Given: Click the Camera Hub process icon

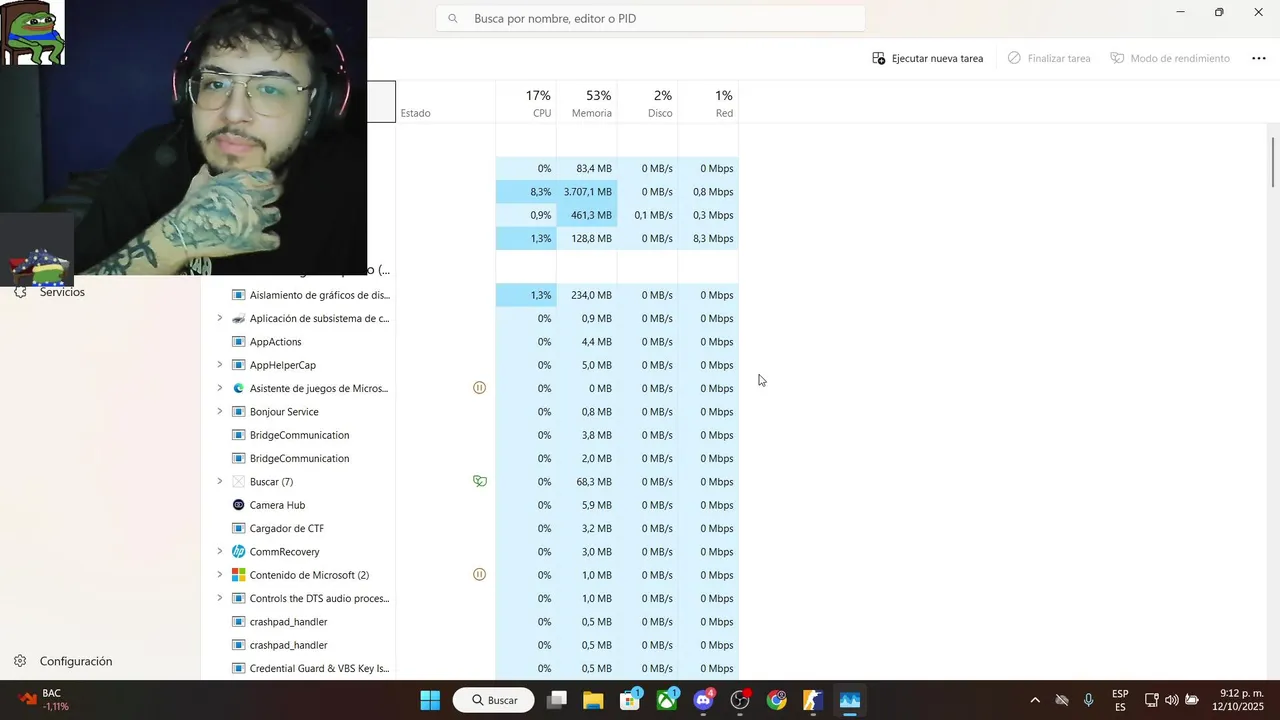Looking at the screenshot, I should pos(238,505).
